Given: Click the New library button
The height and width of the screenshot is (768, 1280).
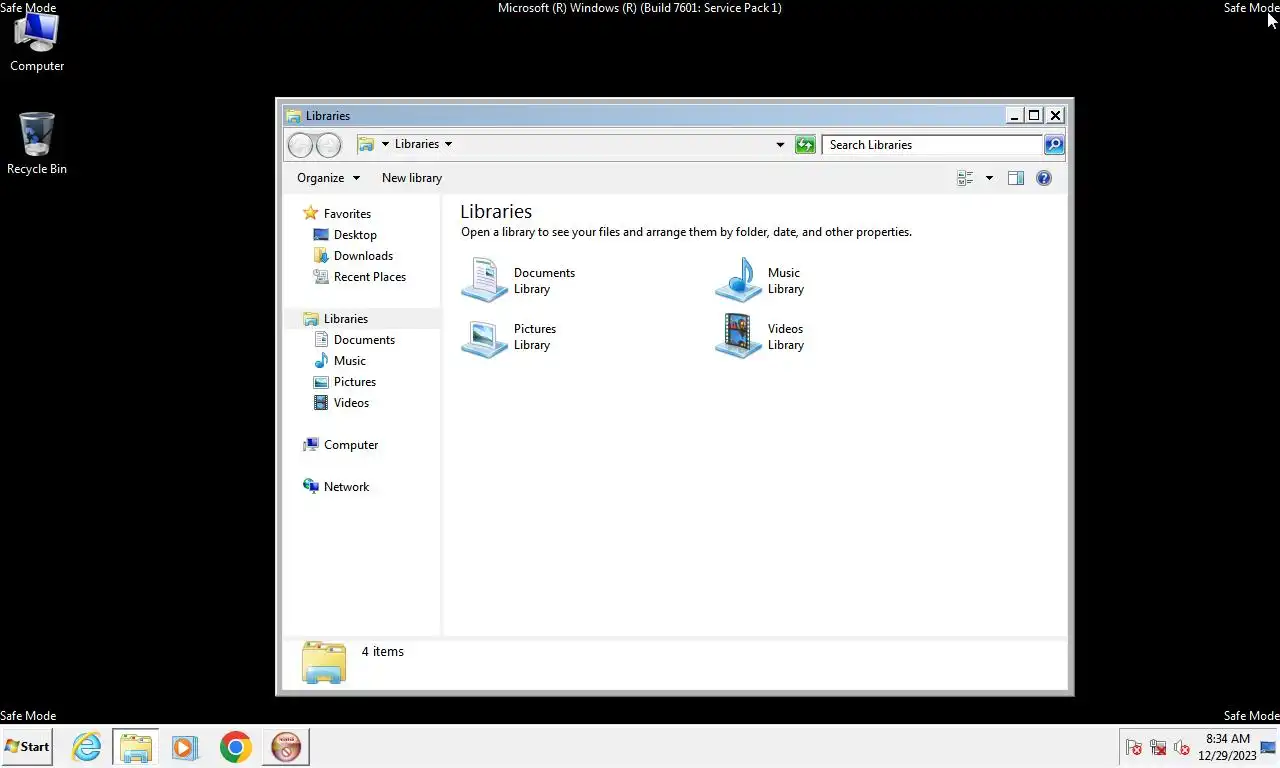Looking at the screenshot, I should [412, 178].
